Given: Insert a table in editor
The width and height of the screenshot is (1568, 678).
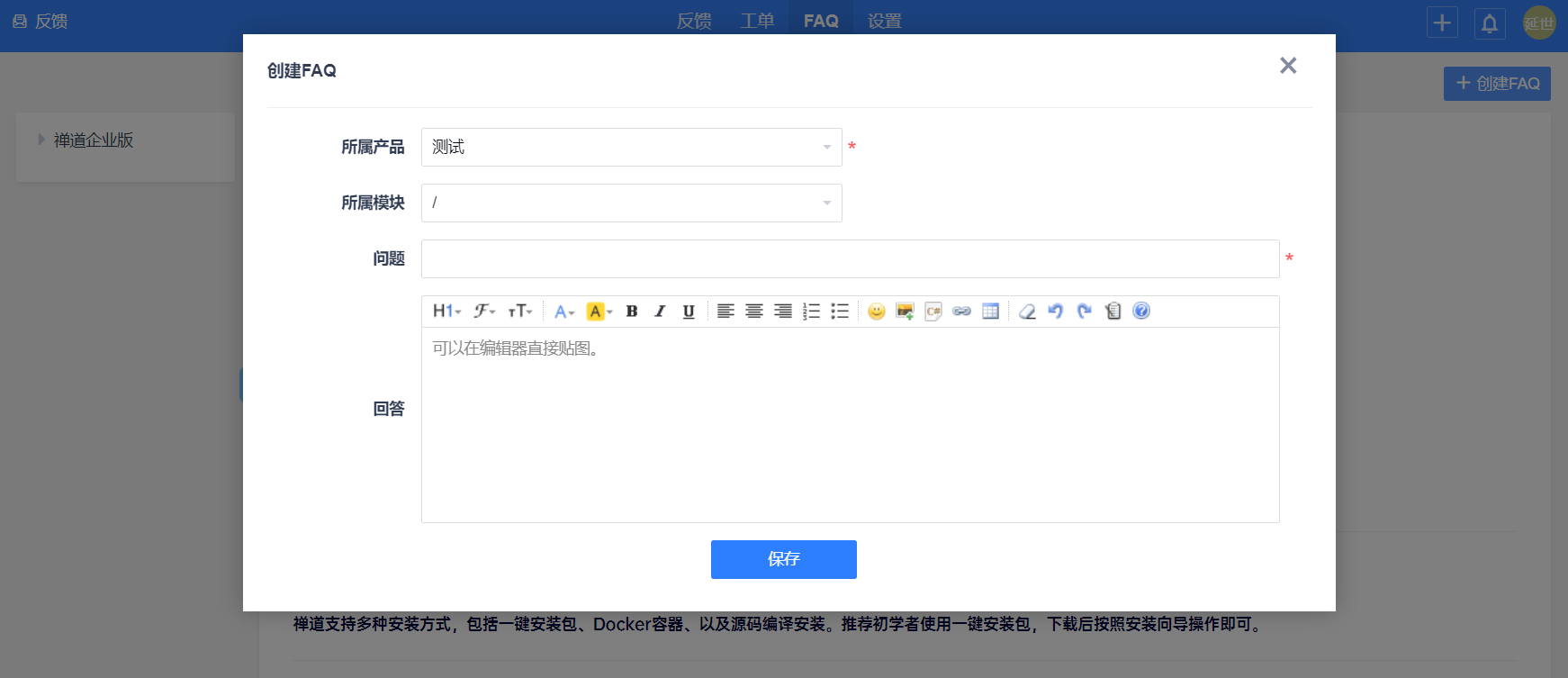Looking at the screenshot, I should click(990, 312).
